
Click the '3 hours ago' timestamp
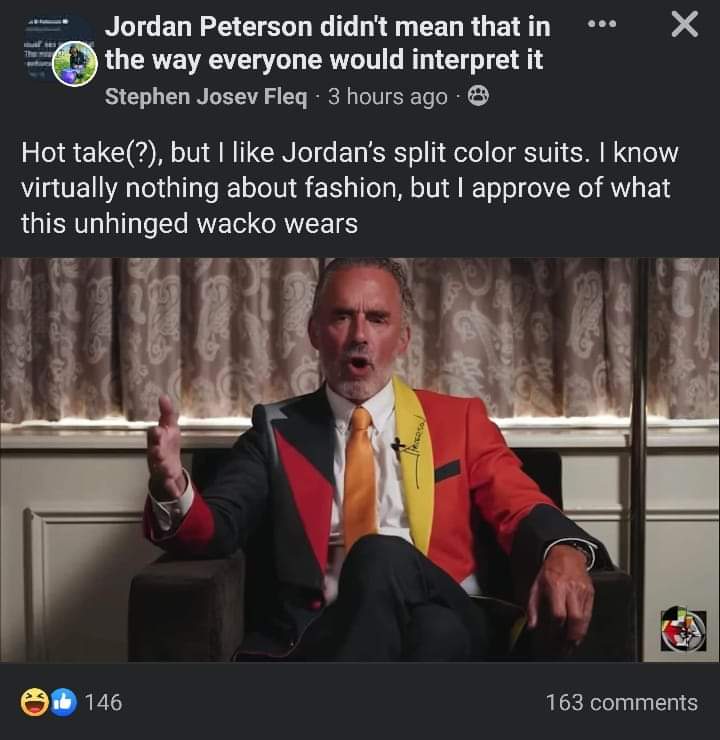point(387,97)
